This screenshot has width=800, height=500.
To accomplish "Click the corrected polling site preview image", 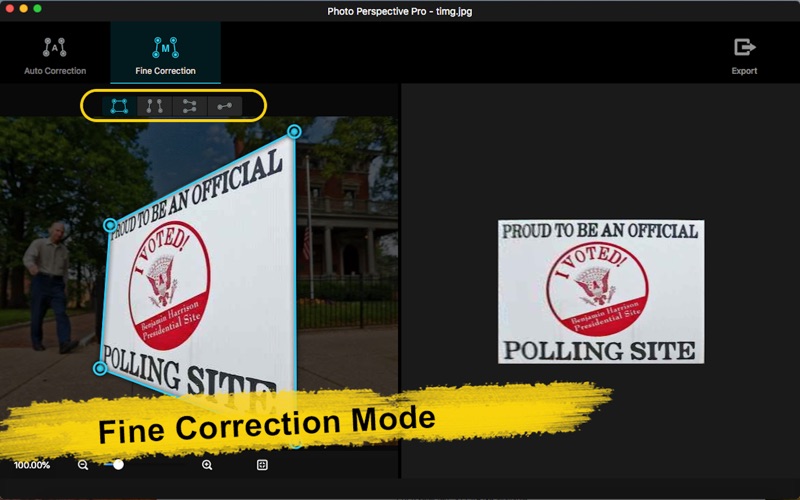I will coord(601,291).
